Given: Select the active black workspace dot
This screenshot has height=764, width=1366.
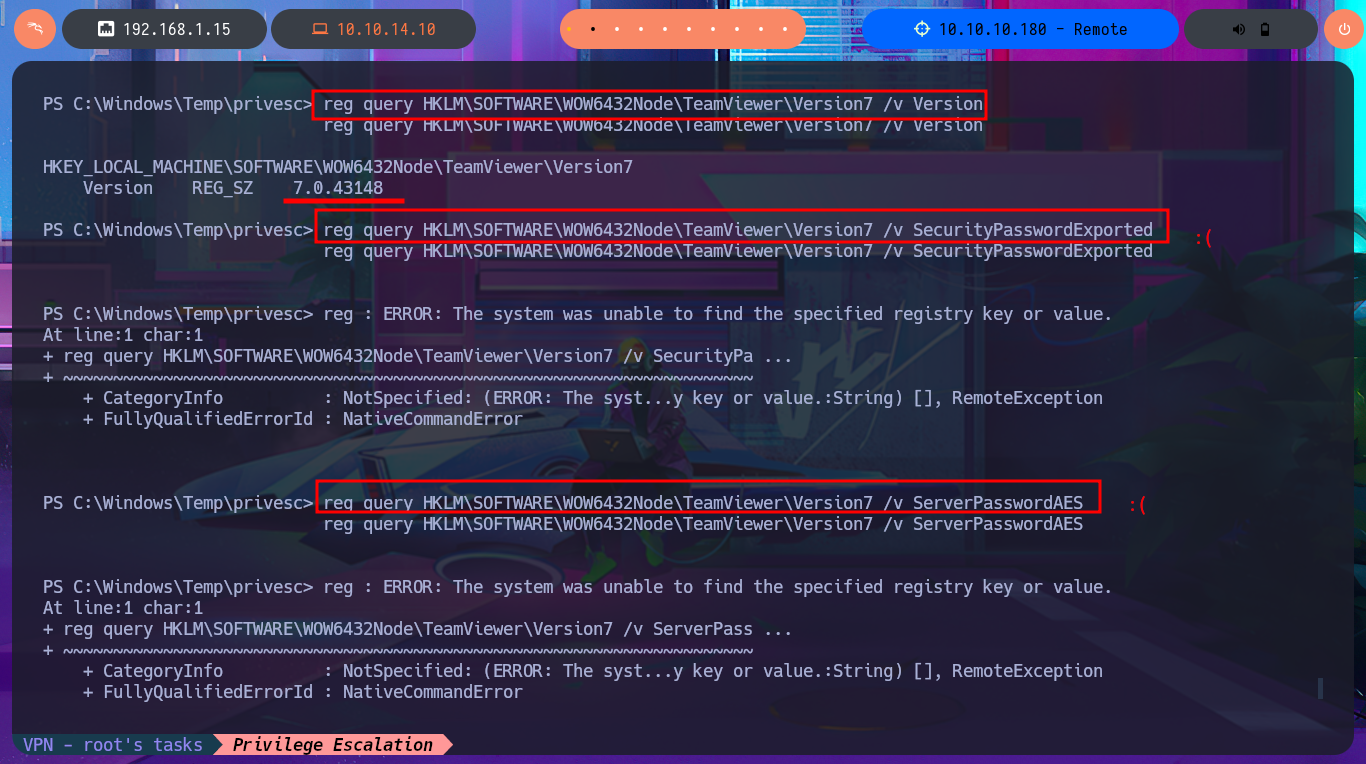Looking at the screenshot, I should tap(594, 30).
